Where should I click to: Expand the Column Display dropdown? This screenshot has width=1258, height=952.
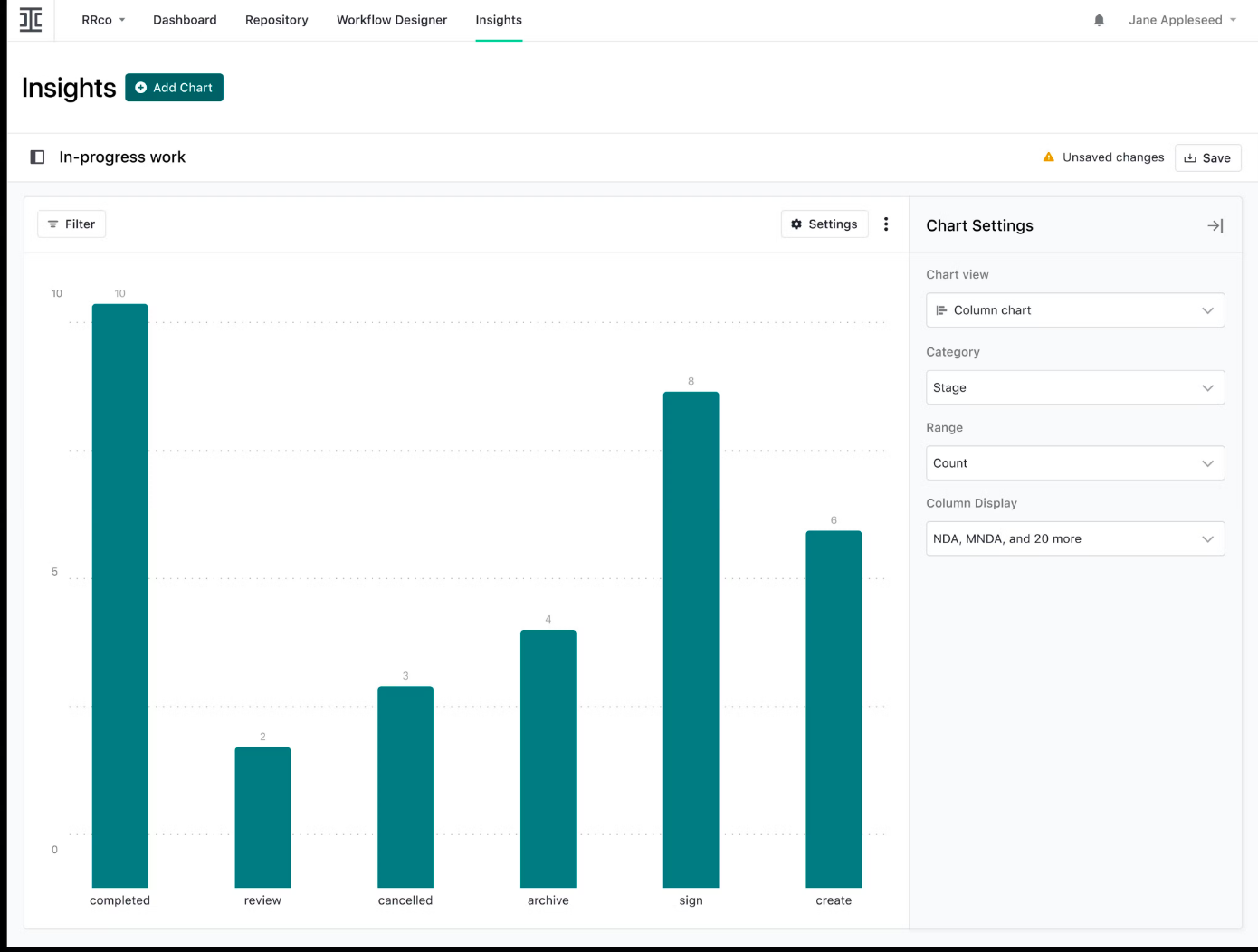point(1074,539)
